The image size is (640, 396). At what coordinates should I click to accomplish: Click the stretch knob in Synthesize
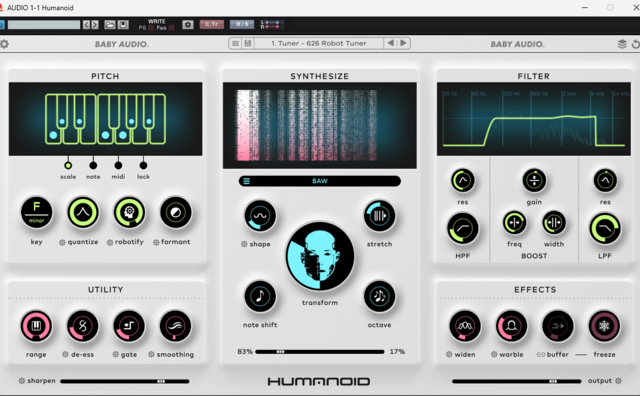379,216
